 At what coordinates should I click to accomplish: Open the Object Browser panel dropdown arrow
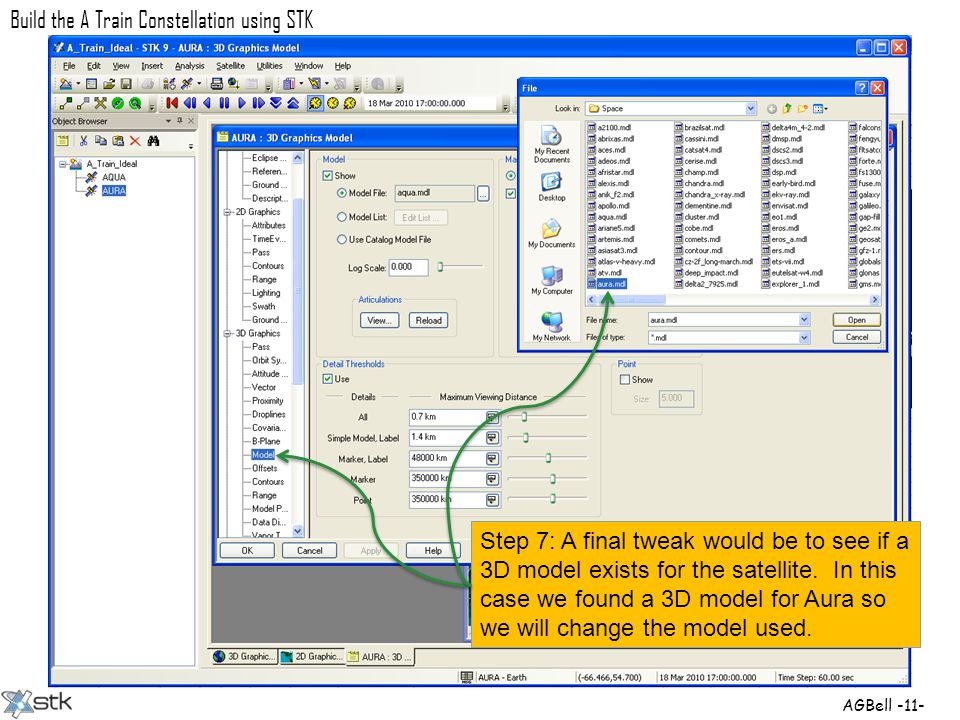(x=168, y=121)
